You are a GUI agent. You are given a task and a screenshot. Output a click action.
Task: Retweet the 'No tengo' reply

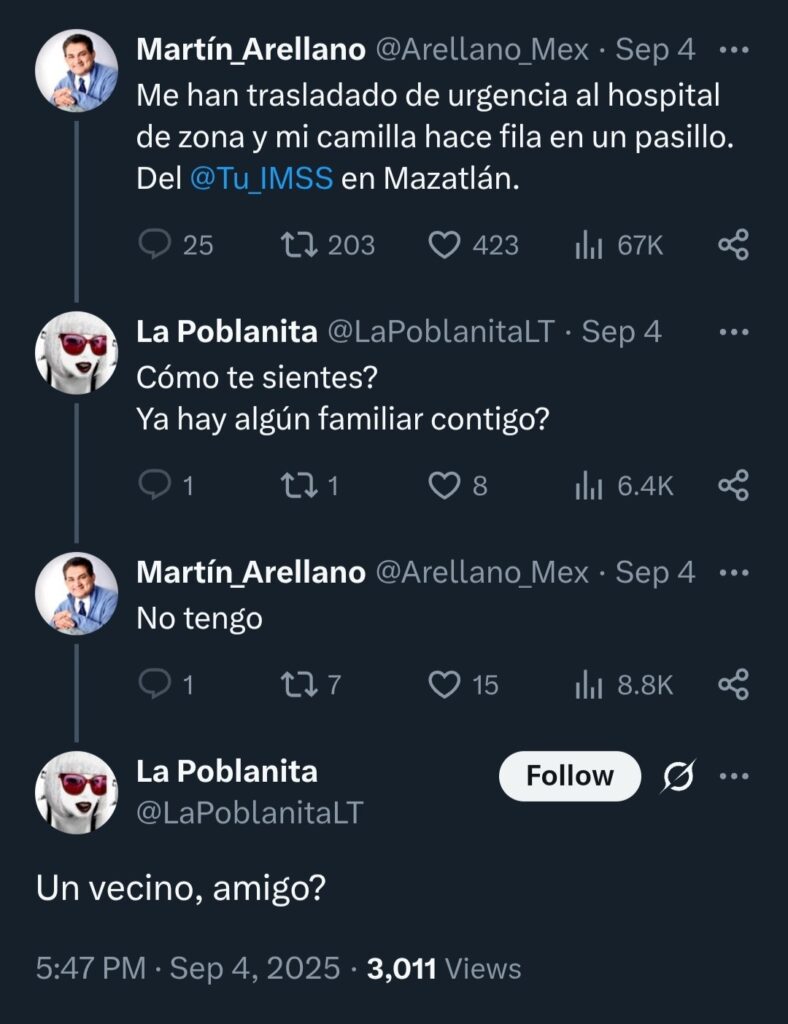tap(297, 685)
